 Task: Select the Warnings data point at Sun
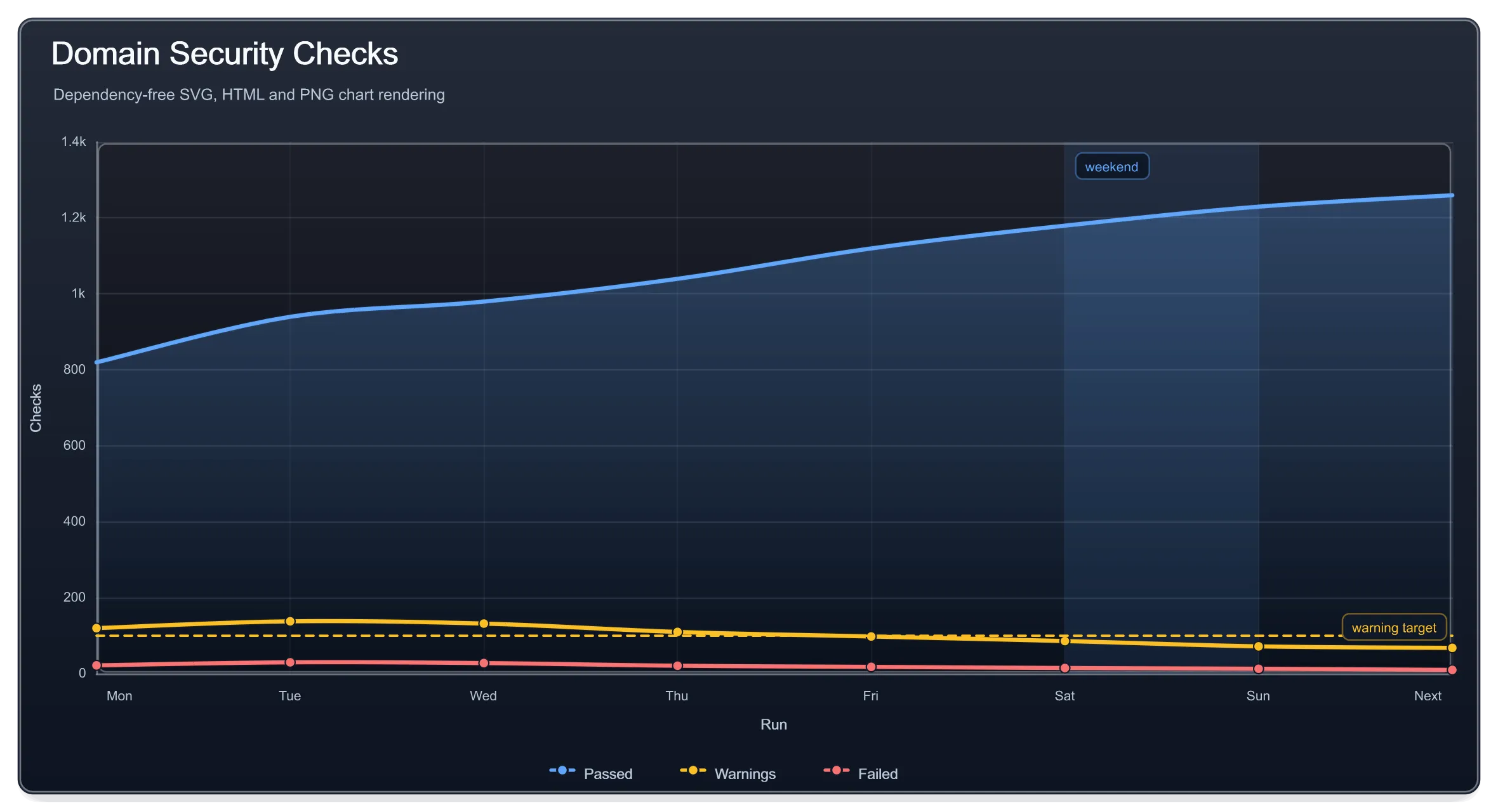point(1258,646)
